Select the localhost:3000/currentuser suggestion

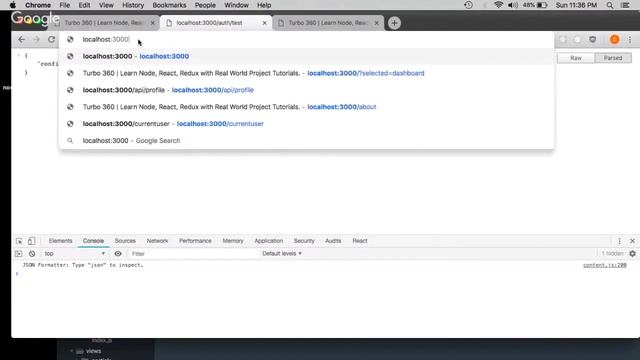click(307, 124)
